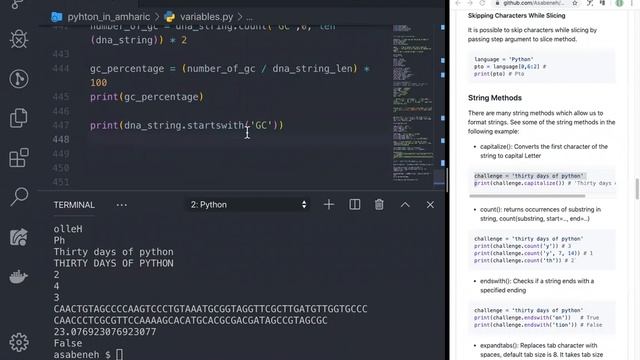Click 'THIRTY DAYS OF PYTHON' terminal output
The image size is (640, 360).
tap(113, 263)
